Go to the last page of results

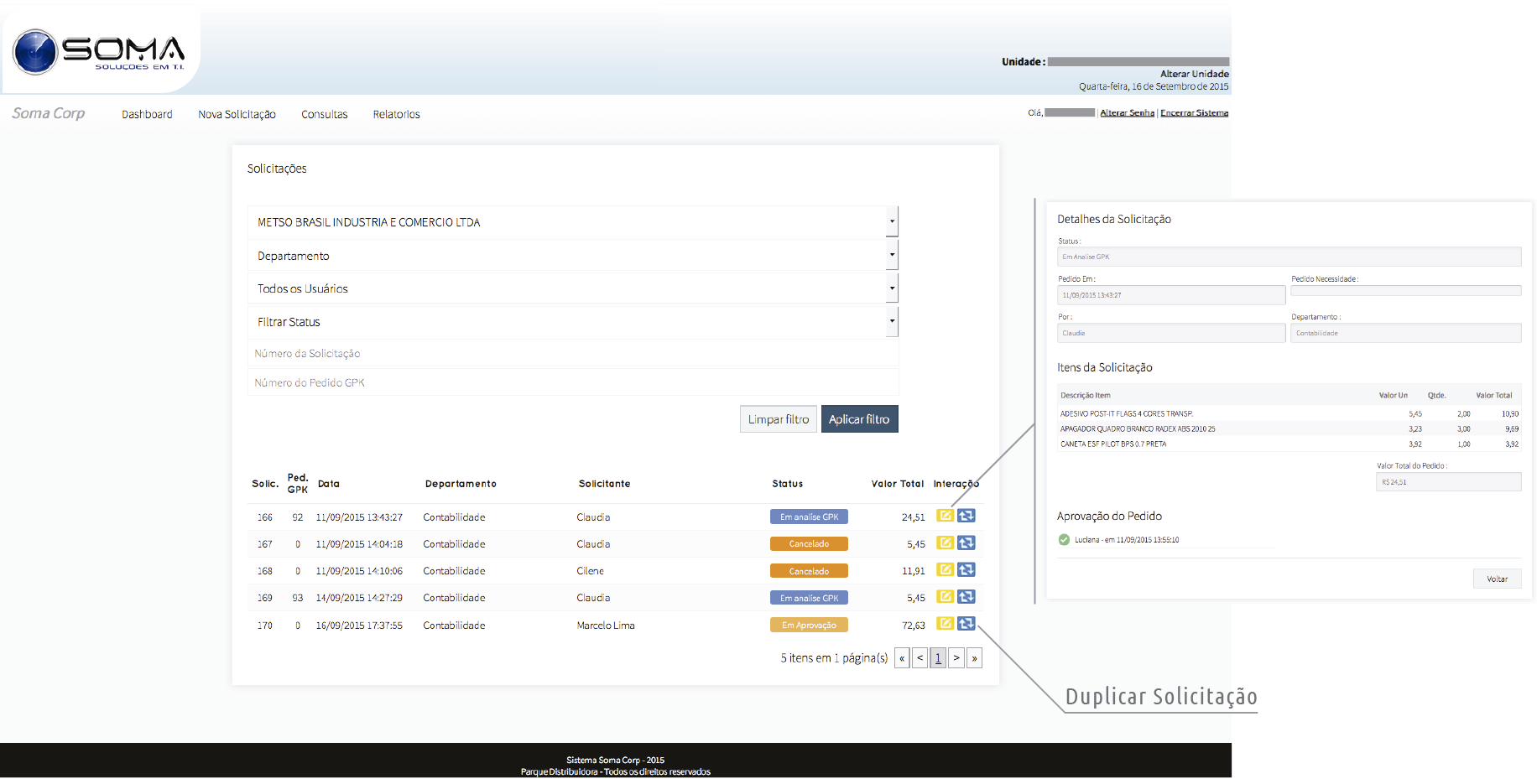tap(974, 658)
